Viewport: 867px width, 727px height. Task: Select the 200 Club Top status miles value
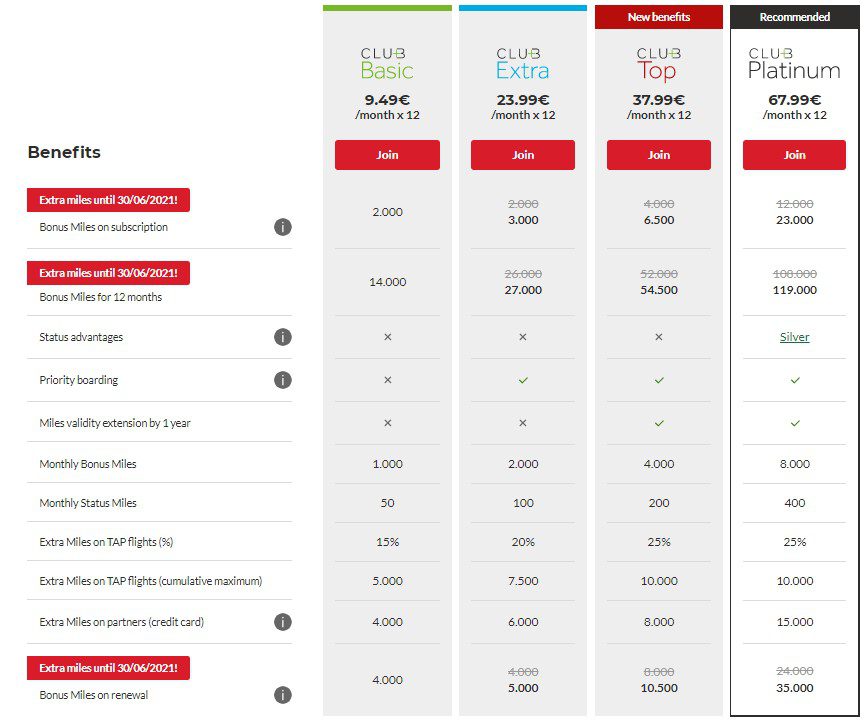coord(659,503)
